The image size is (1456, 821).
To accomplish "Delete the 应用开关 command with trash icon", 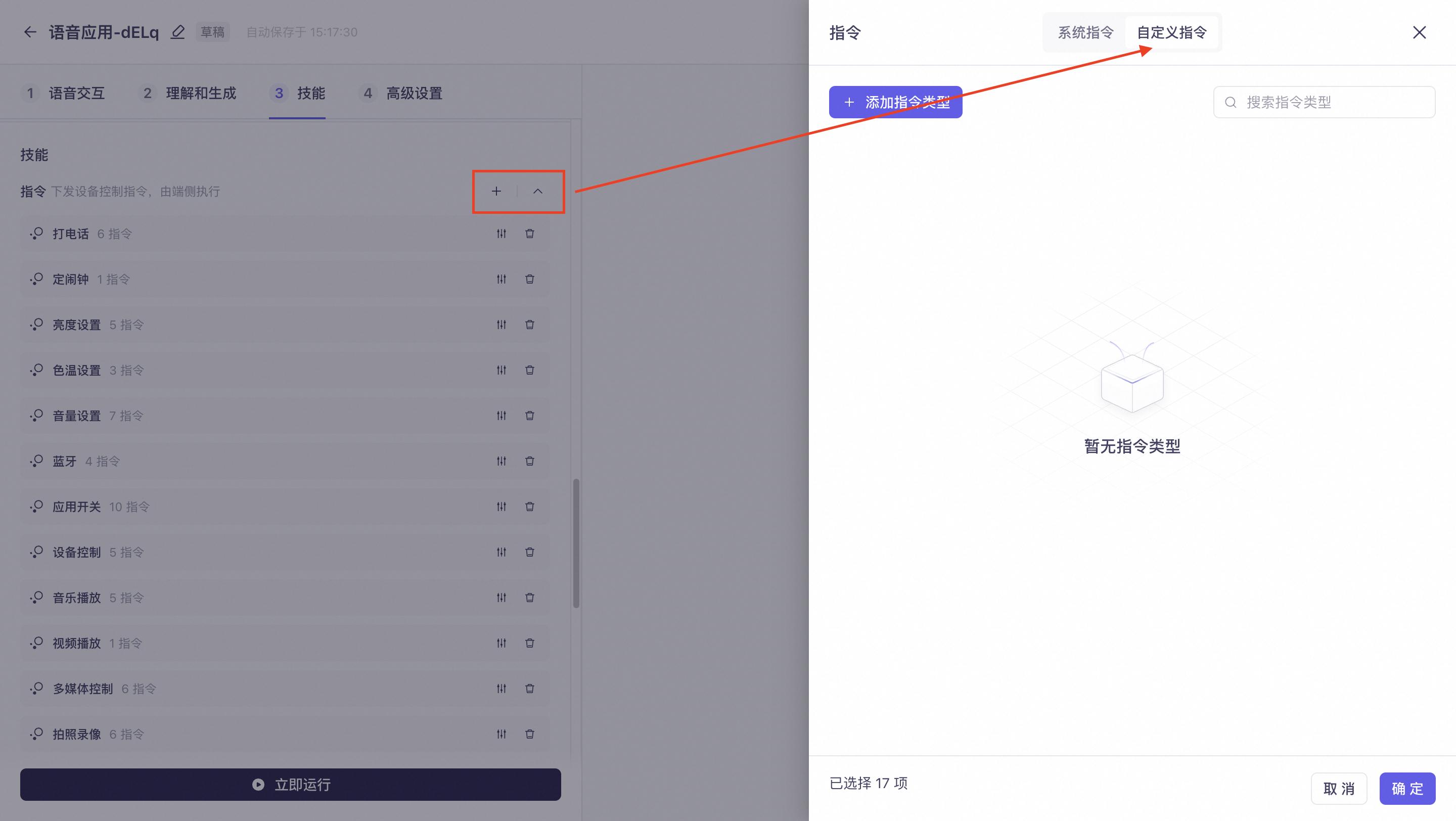I will tap(530, 507).
